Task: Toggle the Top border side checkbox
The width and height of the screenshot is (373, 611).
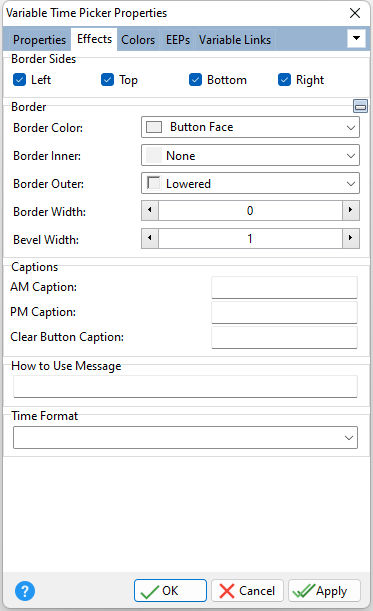Action: click(x=107, y=79)
